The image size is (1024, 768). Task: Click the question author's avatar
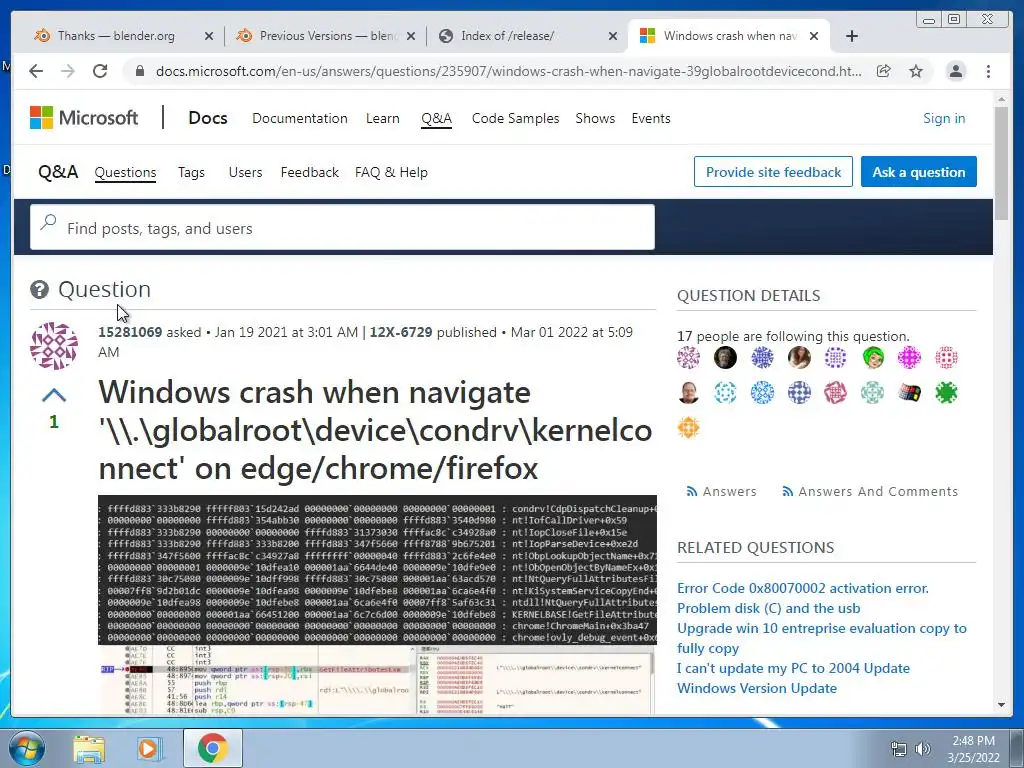click(54, 346)
